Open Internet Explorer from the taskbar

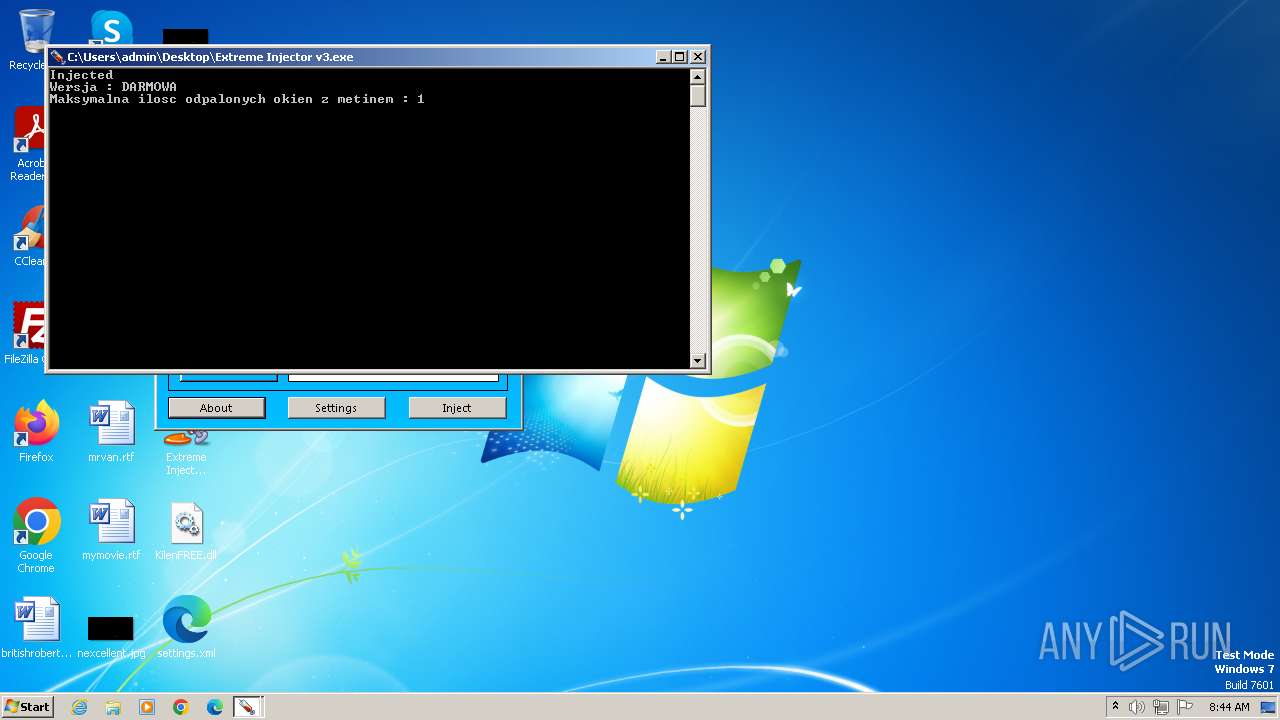point(79,707)
